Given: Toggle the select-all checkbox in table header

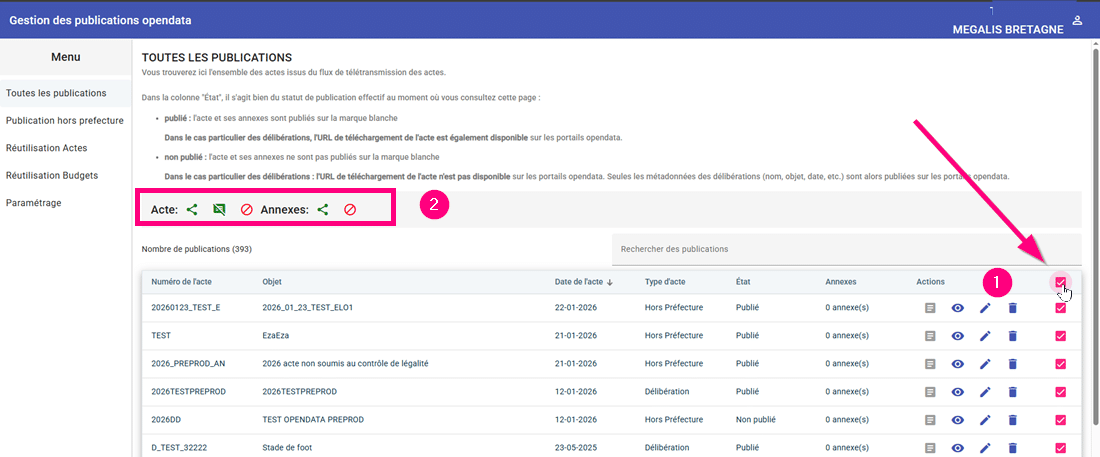Looking at the screenshot, I should click(1060, 282).
